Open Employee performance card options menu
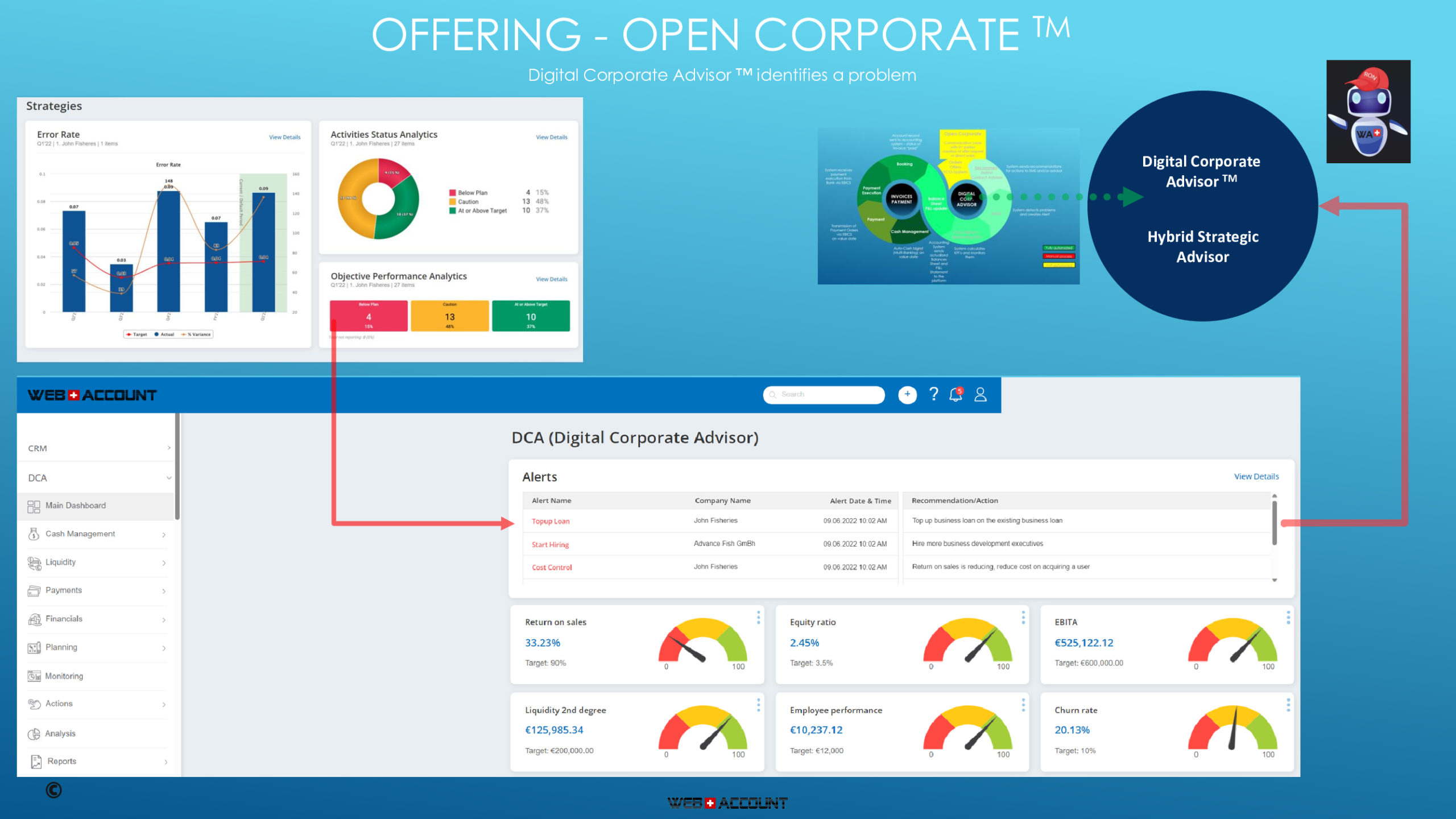 pyautogui.click(x=1023, y=705)
